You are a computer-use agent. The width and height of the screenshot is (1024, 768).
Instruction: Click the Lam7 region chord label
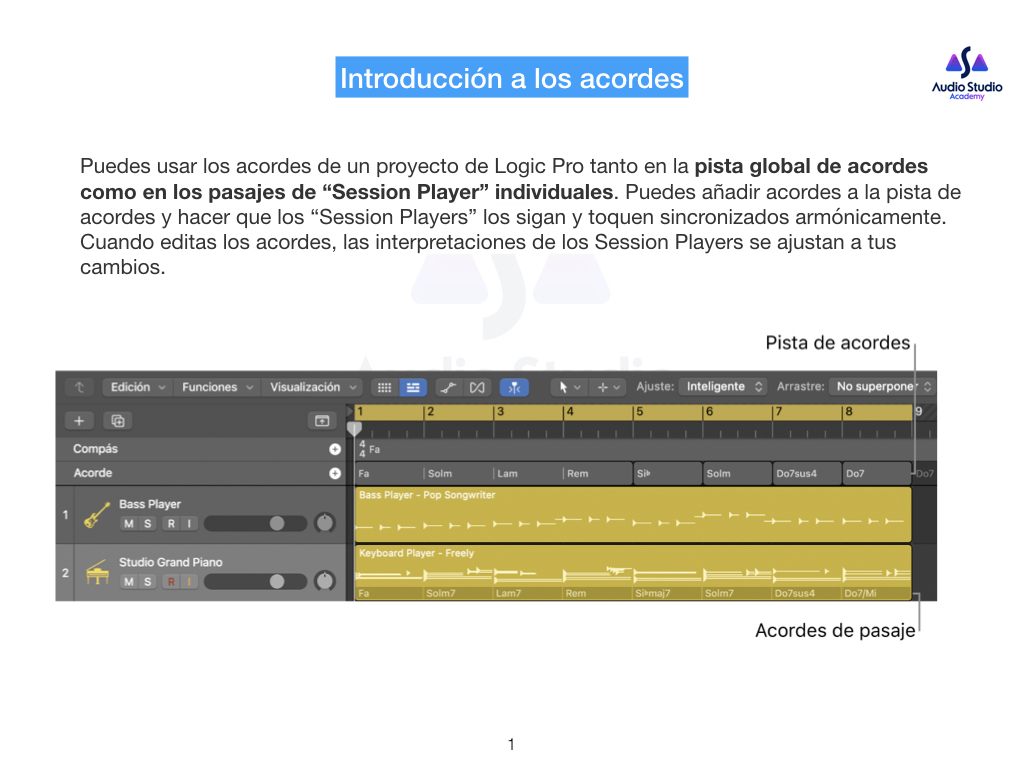(508, 594)
